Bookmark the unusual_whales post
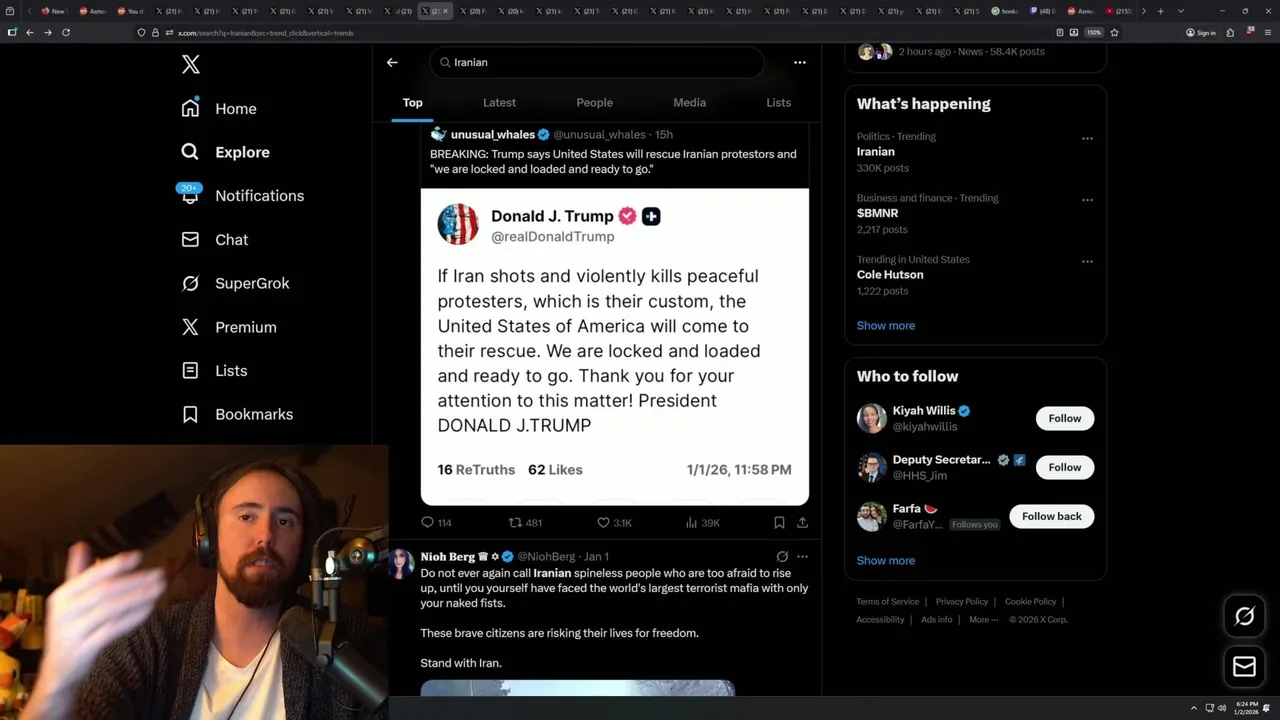1280x720 pixels. (779, 522)
